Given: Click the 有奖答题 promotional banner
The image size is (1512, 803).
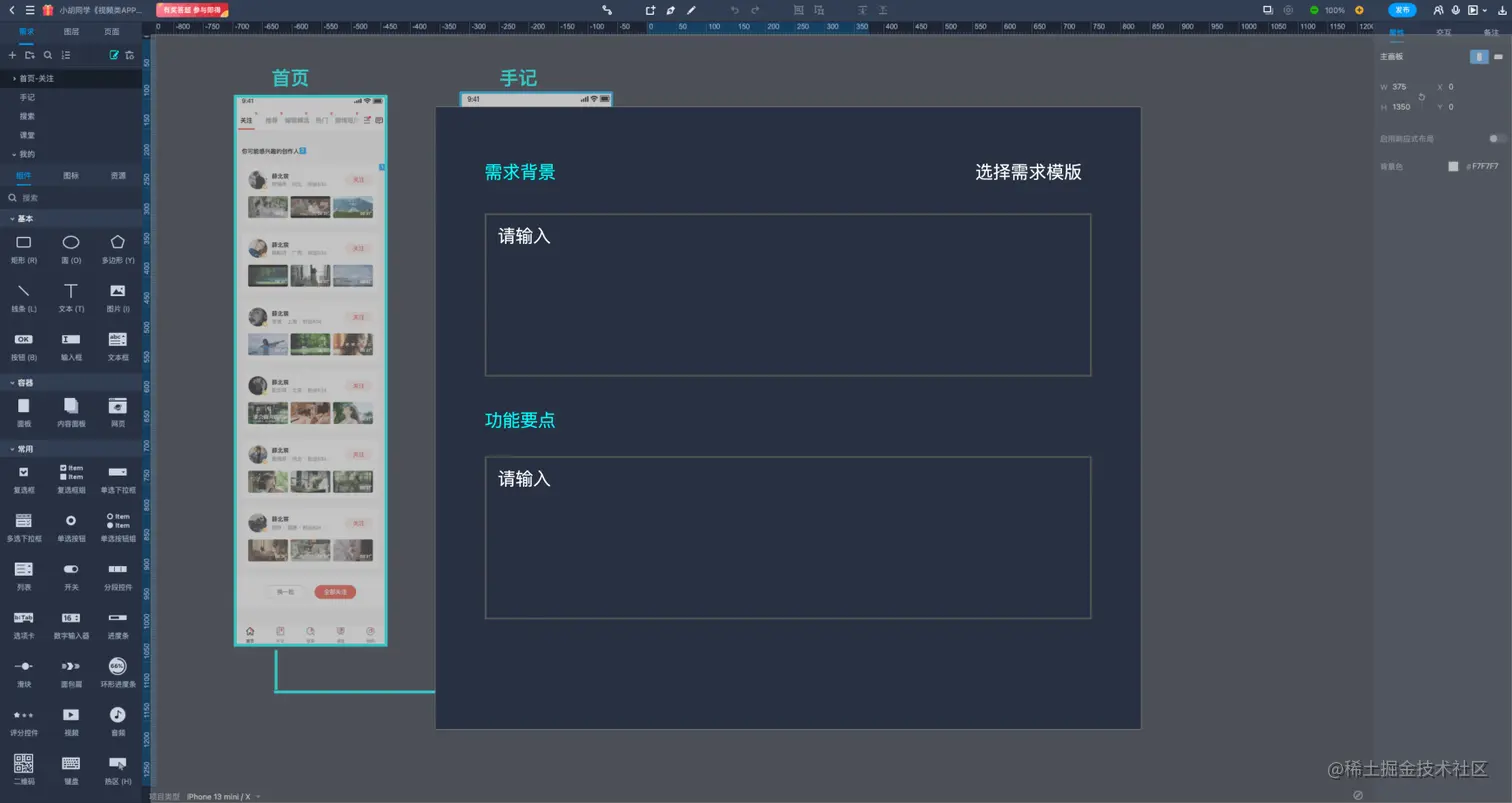Looking at the screenshot, I should pos(192,10).
